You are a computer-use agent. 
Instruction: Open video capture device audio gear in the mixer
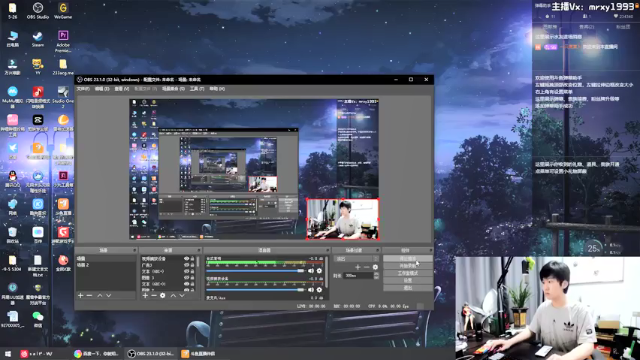pos(319,290)
